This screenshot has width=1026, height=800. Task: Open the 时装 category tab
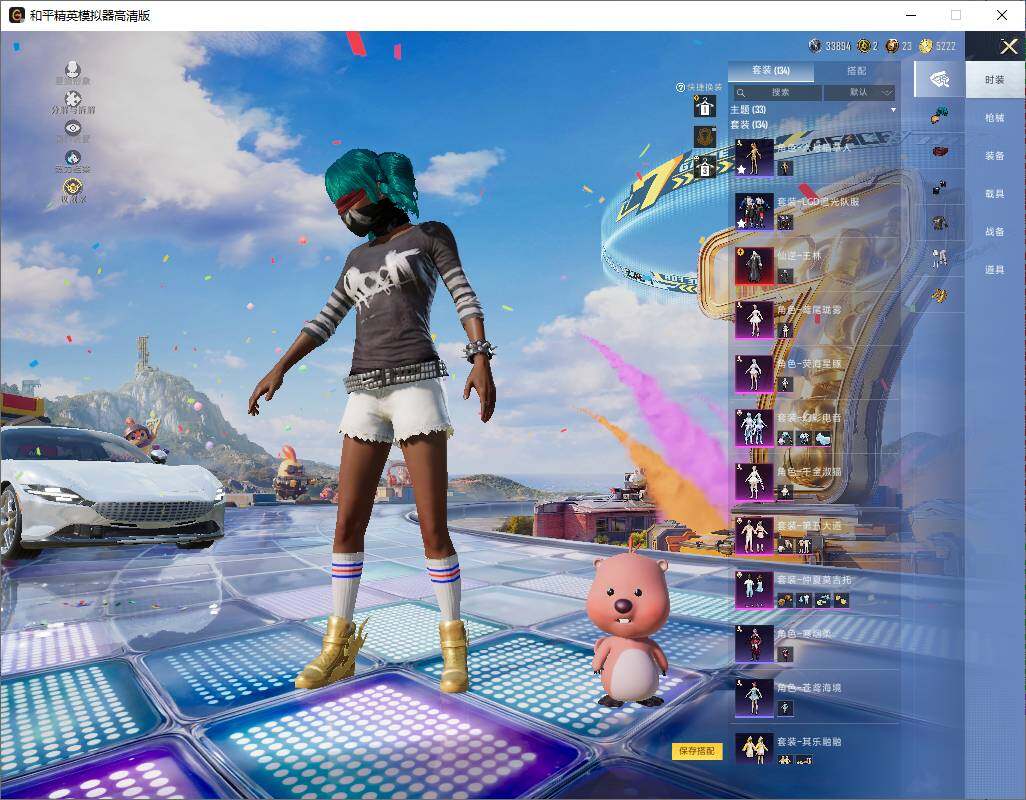[x=995, y=80]
